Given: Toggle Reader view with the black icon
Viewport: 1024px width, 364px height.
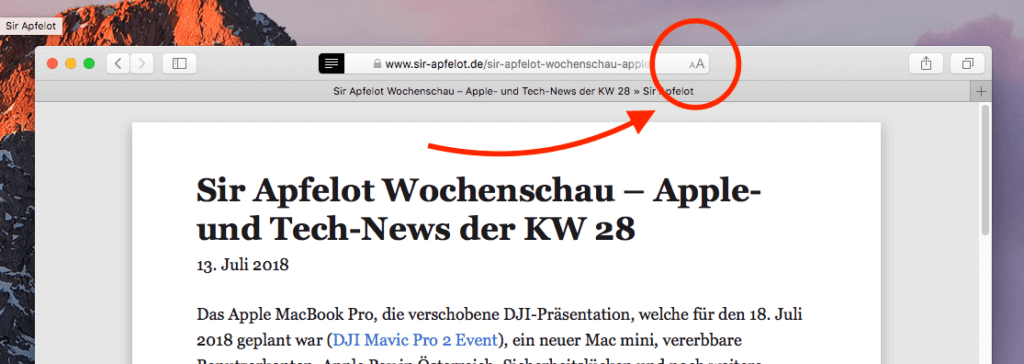Looking at the screenshot, I should click(332, 63).
